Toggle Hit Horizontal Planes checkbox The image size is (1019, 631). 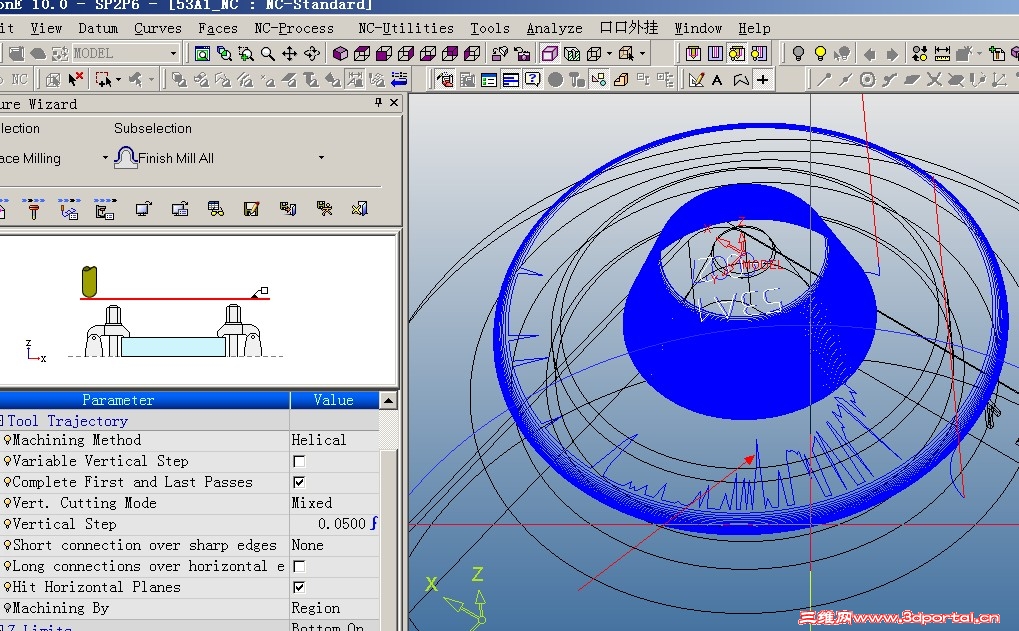click(299, 588)
